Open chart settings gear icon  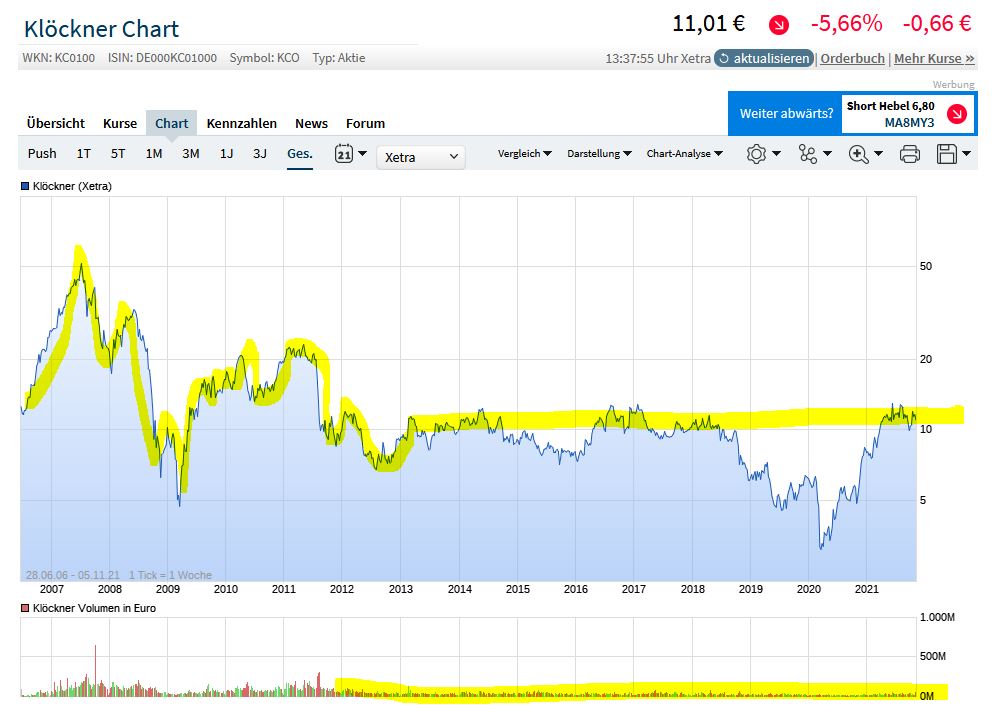point(756,154)
